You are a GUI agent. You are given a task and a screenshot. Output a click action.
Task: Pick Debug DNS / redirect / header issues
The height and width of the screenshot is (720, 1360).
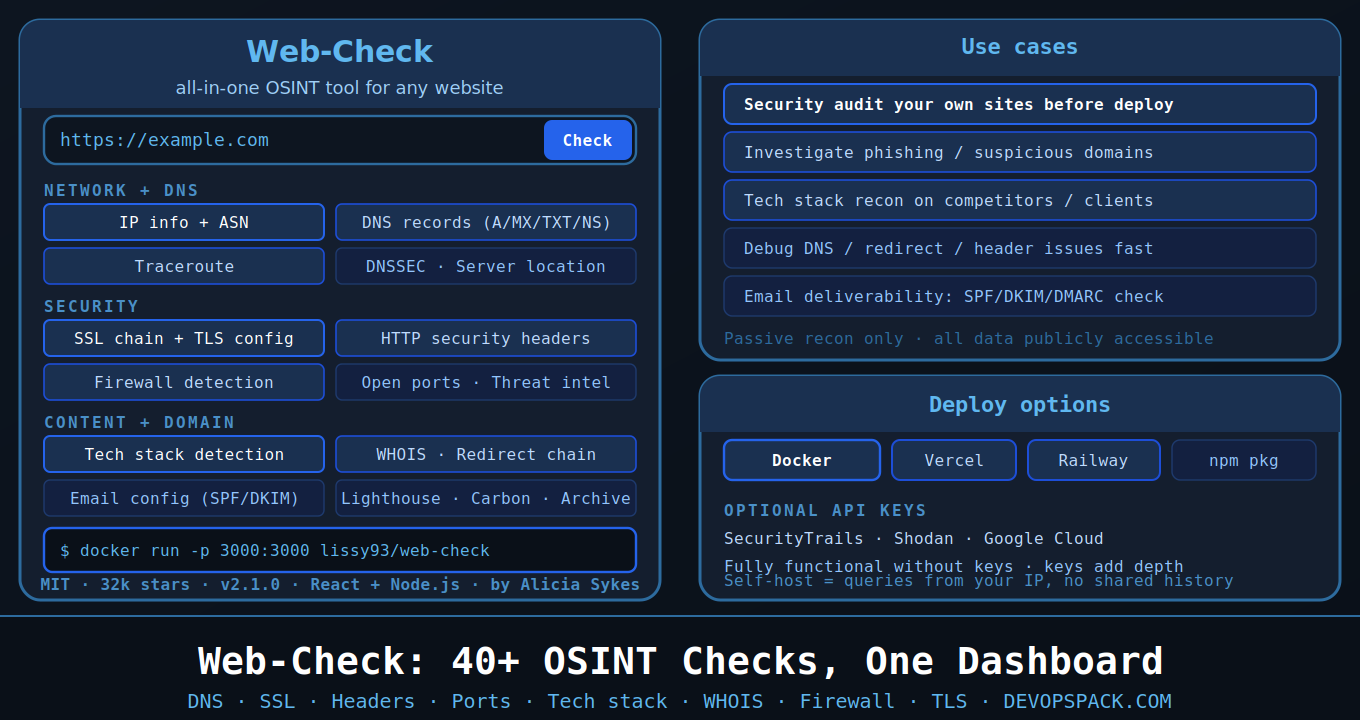tap(1020, 248)
